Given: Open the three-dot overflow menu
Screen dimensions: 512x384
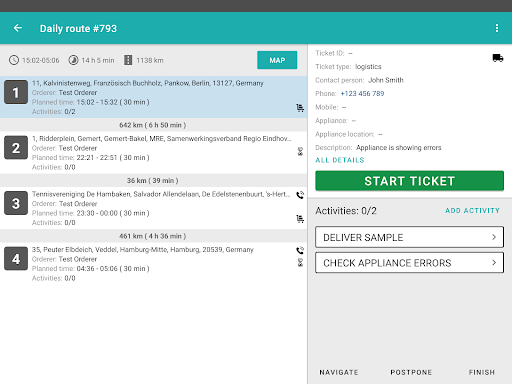Looking at the screenshot, I should point(497,28).
